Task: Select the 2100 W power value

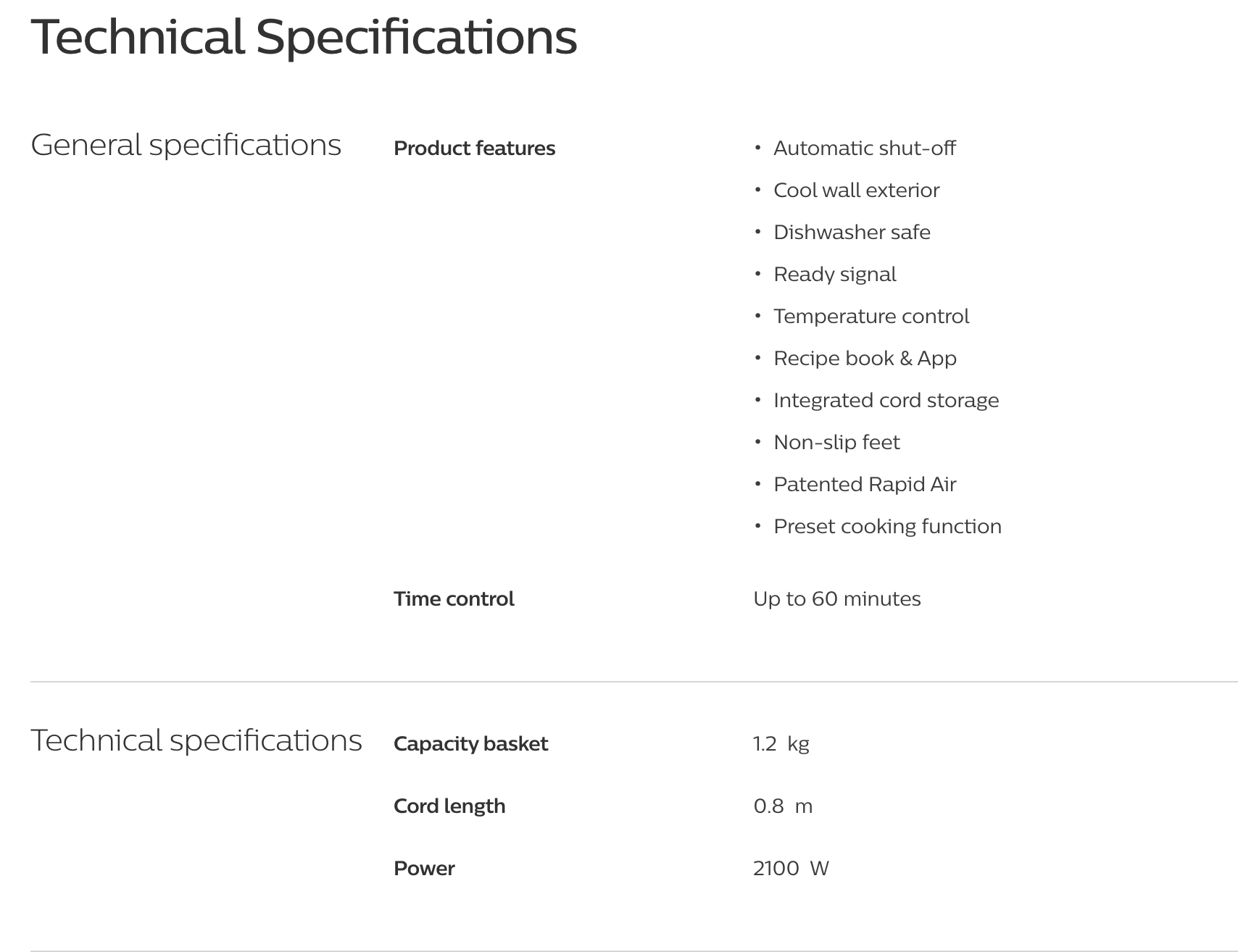Action: click(790, 869)
